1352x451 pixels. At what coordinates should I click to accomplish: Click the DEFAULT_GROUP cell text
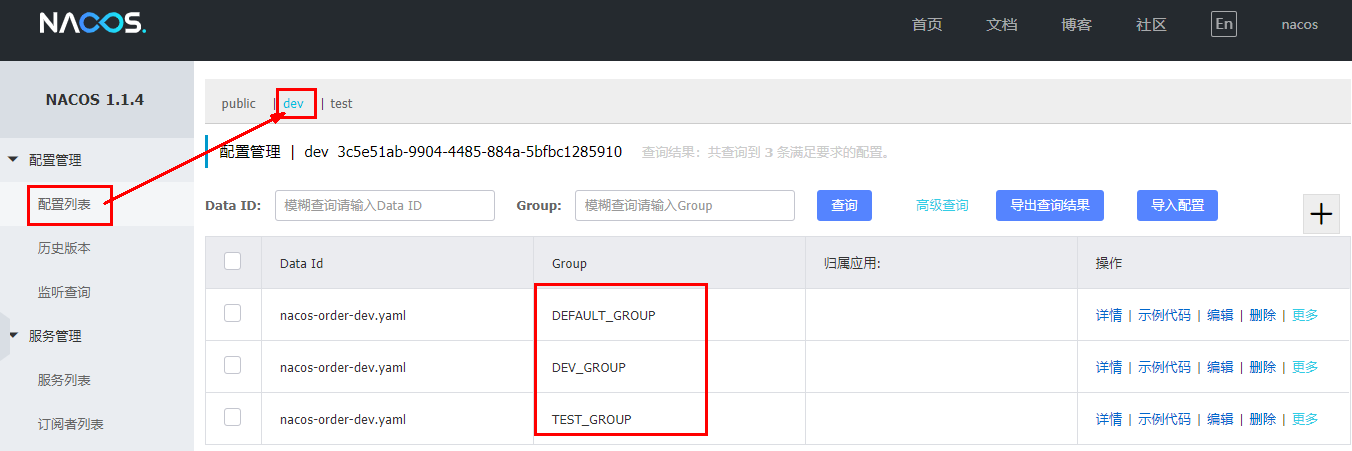[x=604, y=315]
